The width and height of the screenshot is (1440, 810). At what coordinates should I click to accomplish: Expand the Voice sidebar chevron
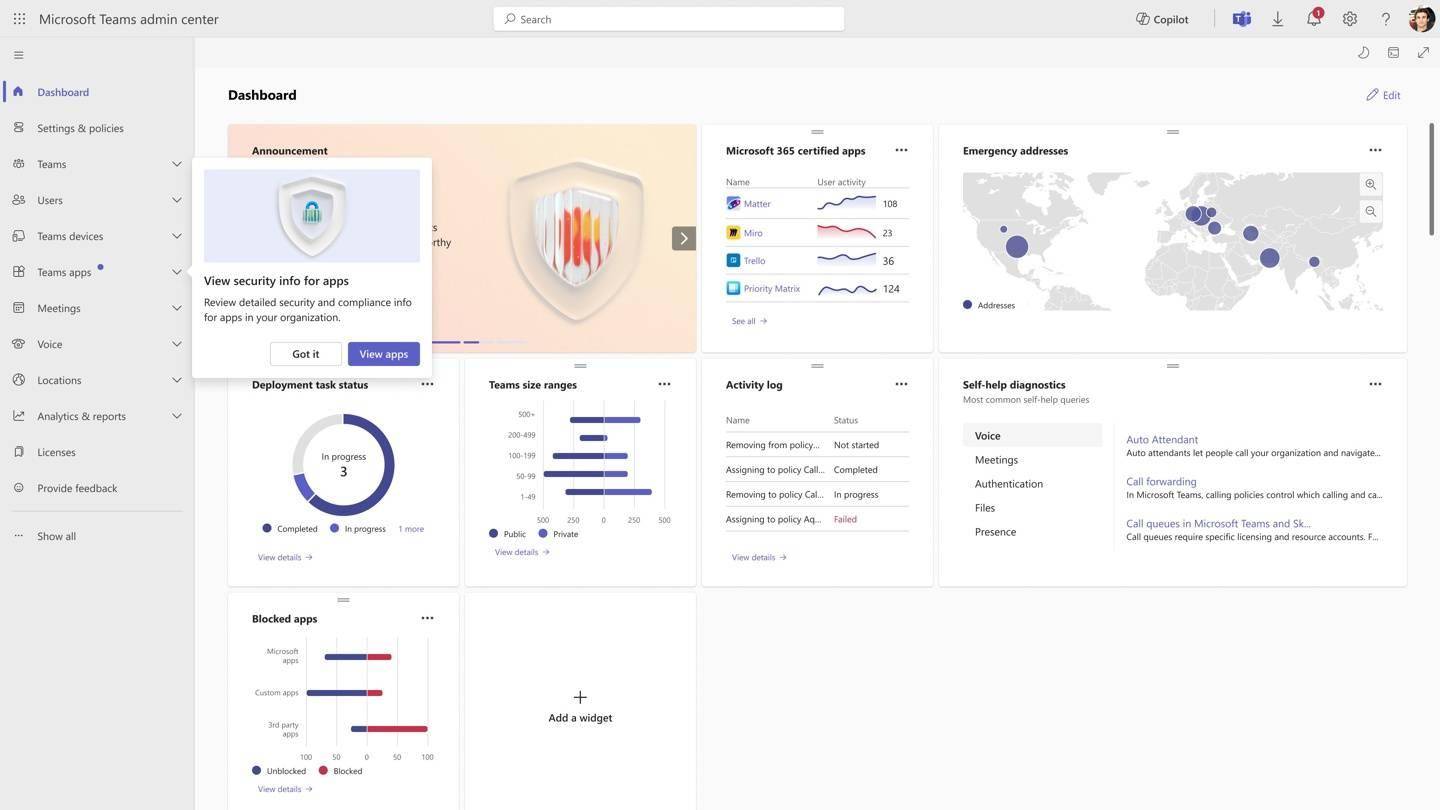coord(176,344)
